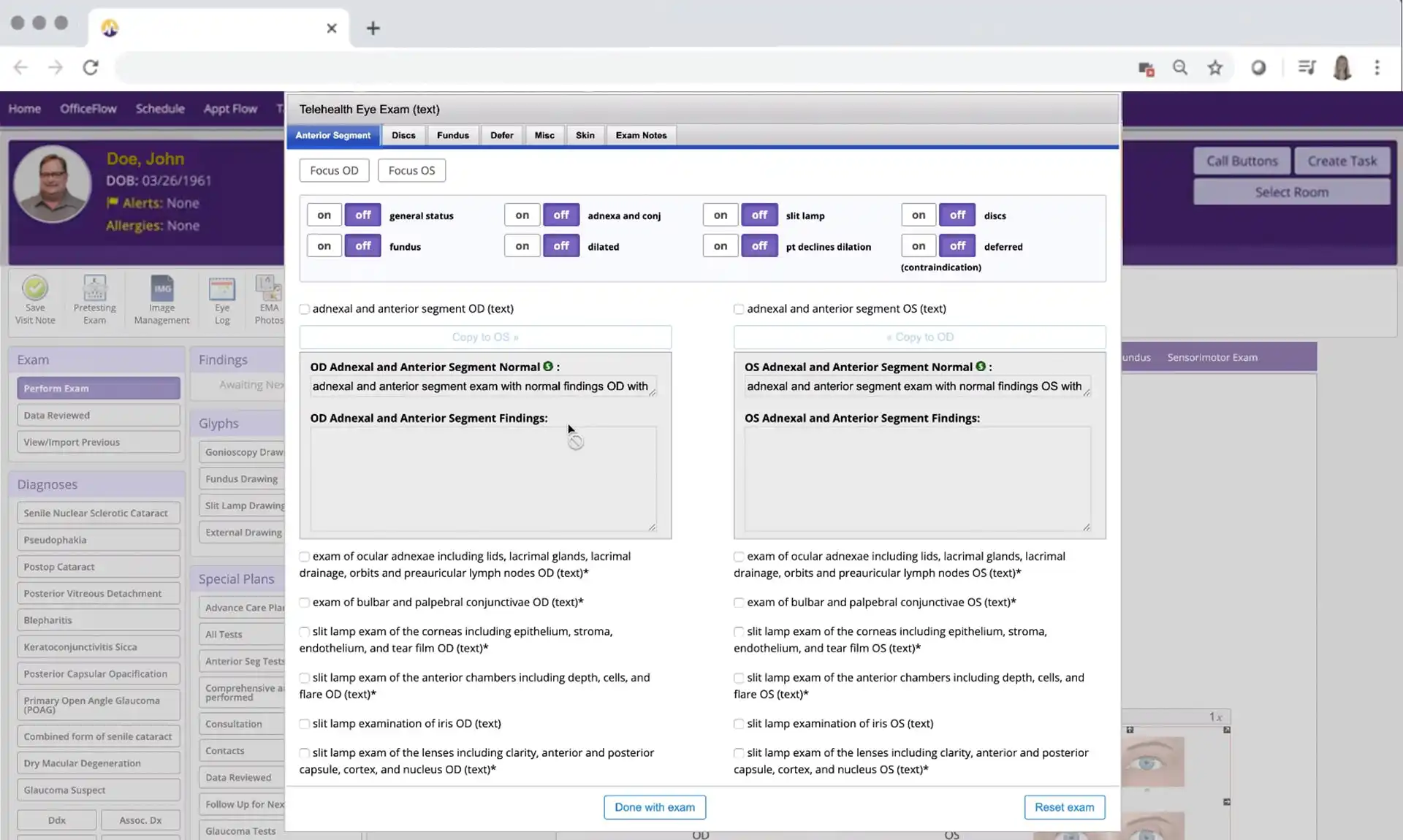Turn on the general status toggle

[x=324, y=214]
